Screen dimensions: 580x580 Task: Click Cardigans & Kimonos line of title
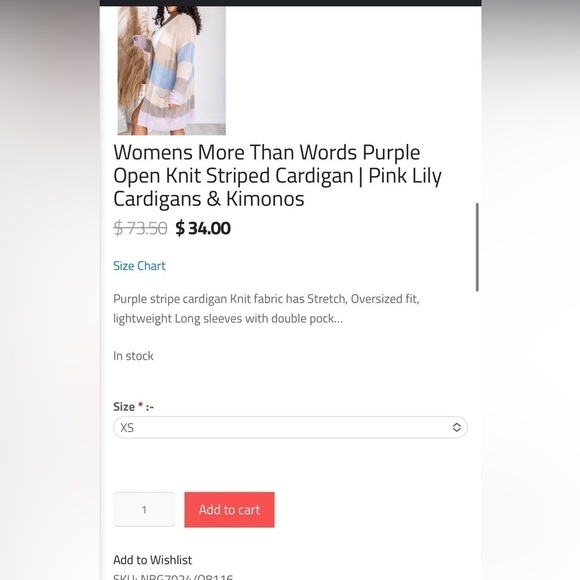(x=209, y=199)
